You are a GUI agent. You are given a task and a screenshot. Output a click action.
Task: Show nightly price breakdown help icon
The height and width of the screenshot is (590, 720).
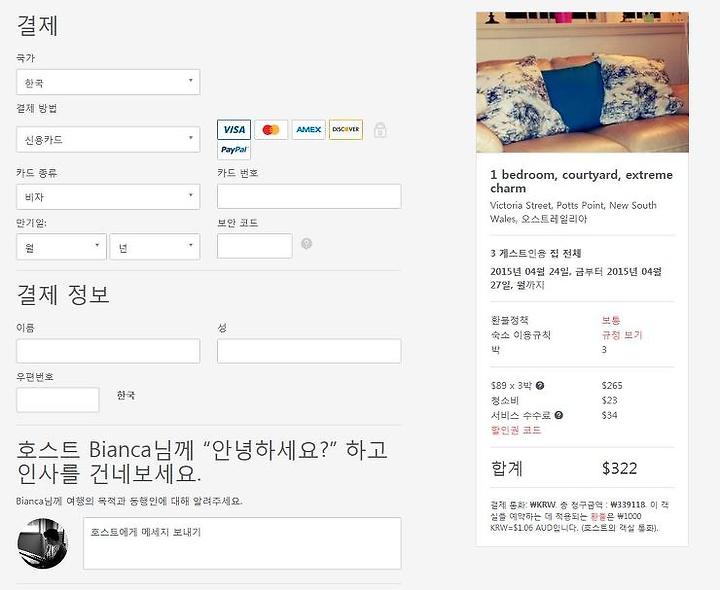(540, 386)
